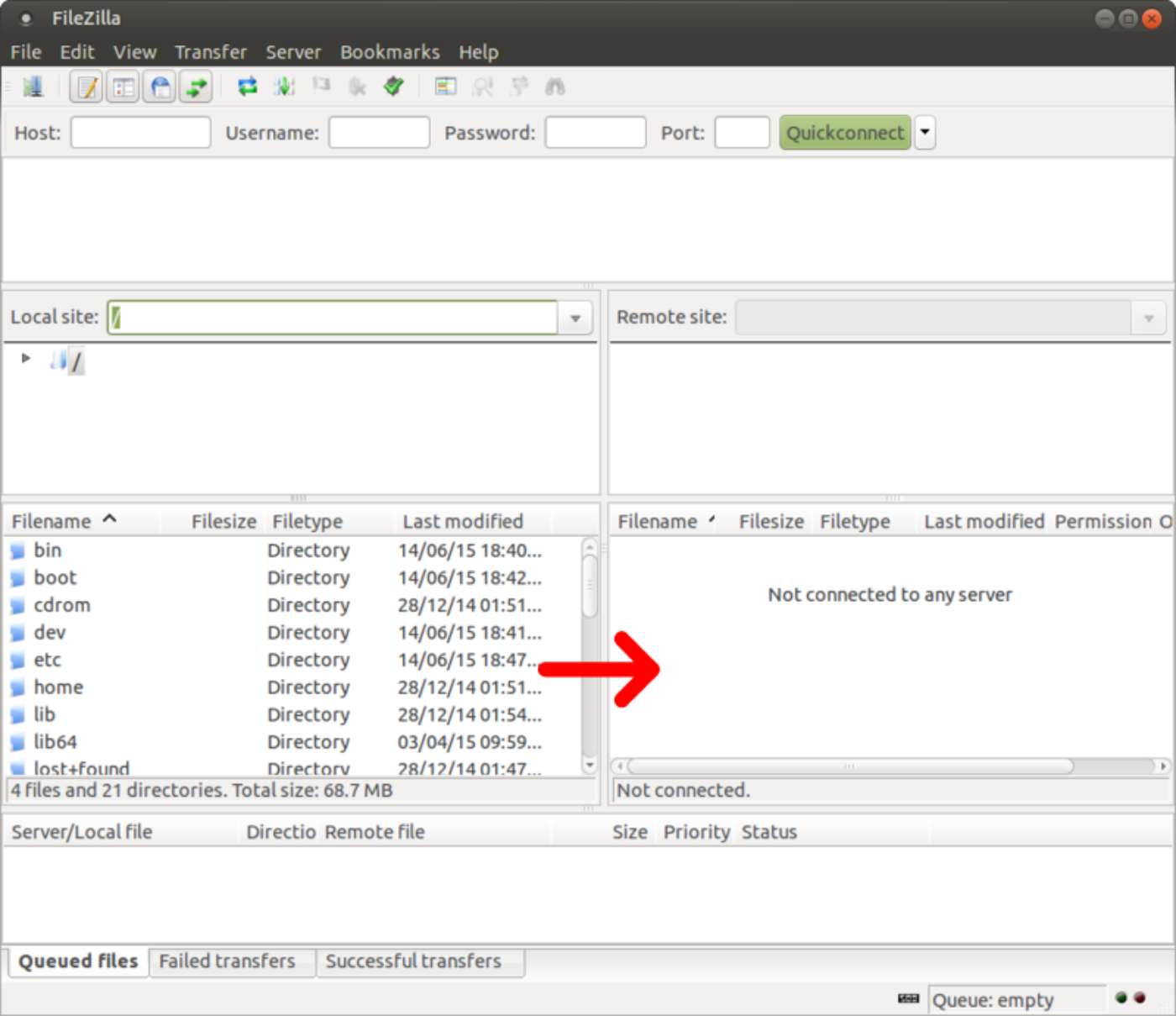Viewport: 1176px width, 1016px height.
Task: Click scroll-down arrow of local file list
Action: (590, 765)
